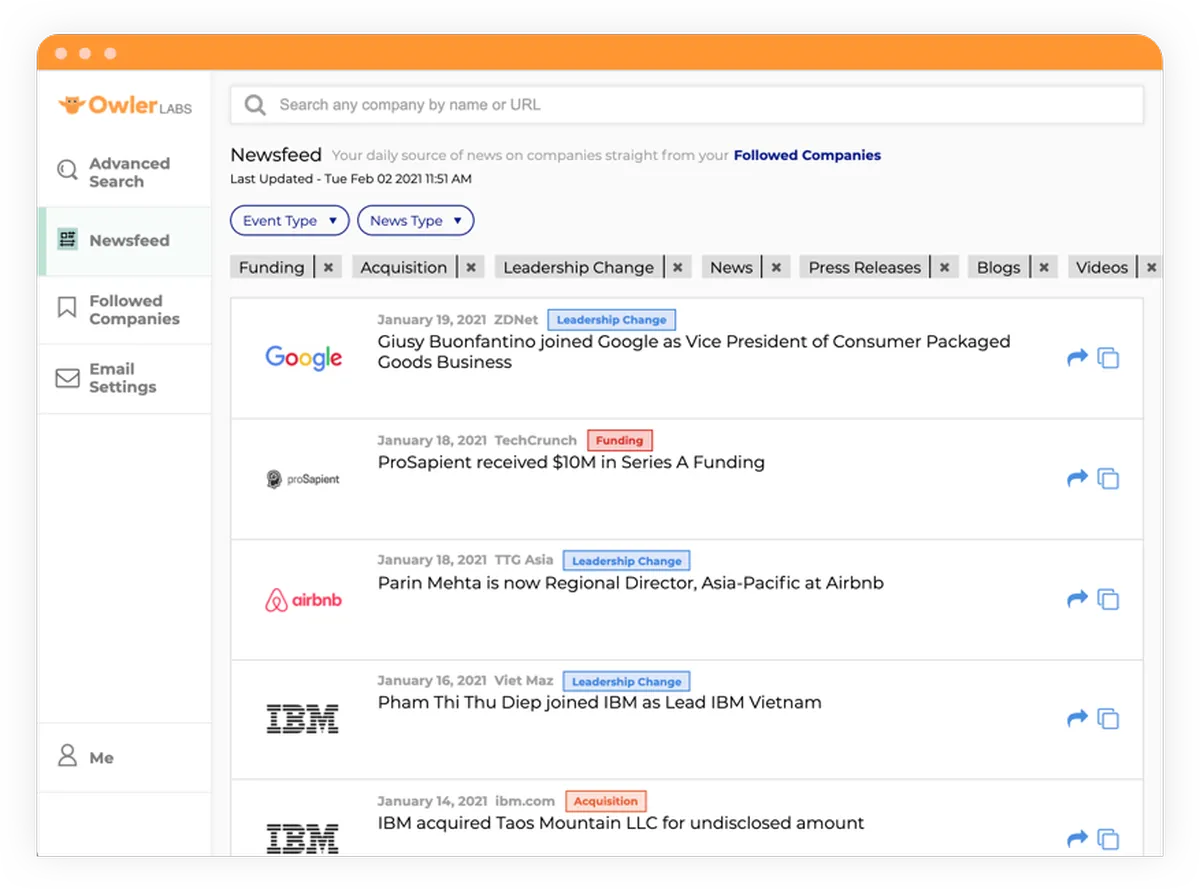This screenshot has height=889, width=1200.
Task: Click the proSapient company logo
Action: 304,479
